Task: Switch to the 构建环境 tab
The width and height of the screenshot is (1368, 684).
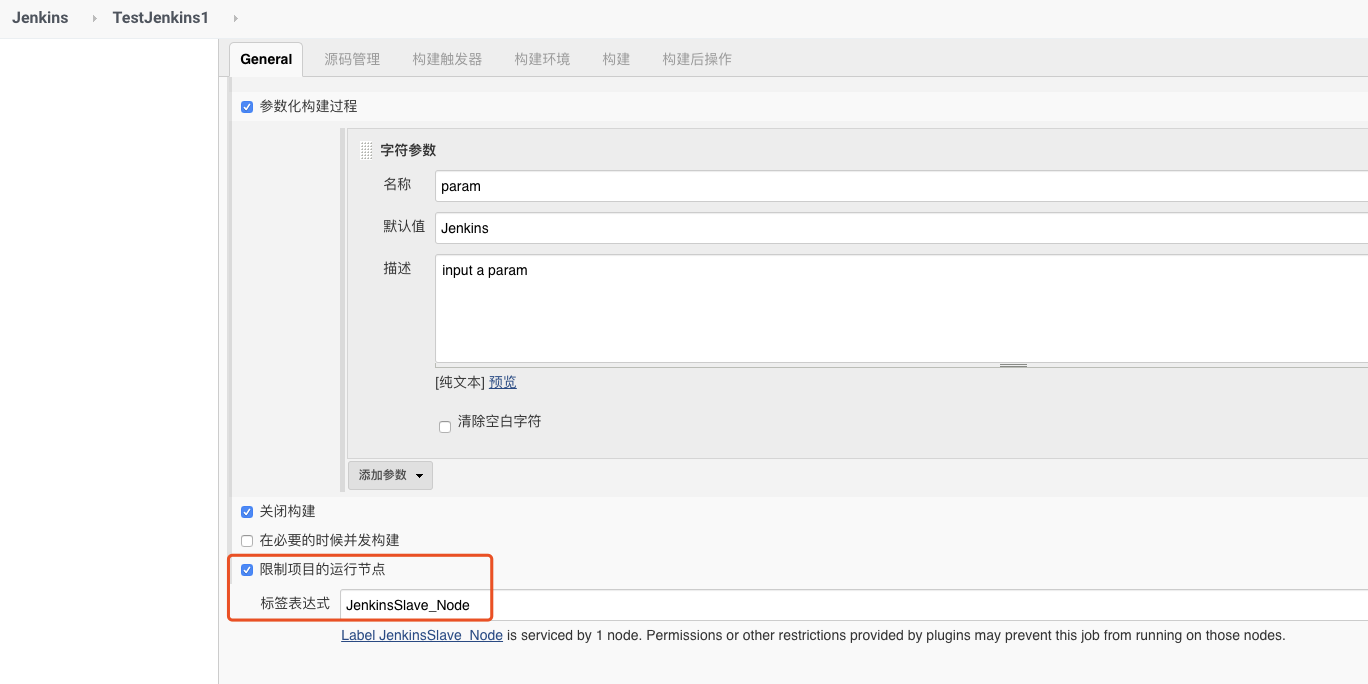Action: click(542, 59)
